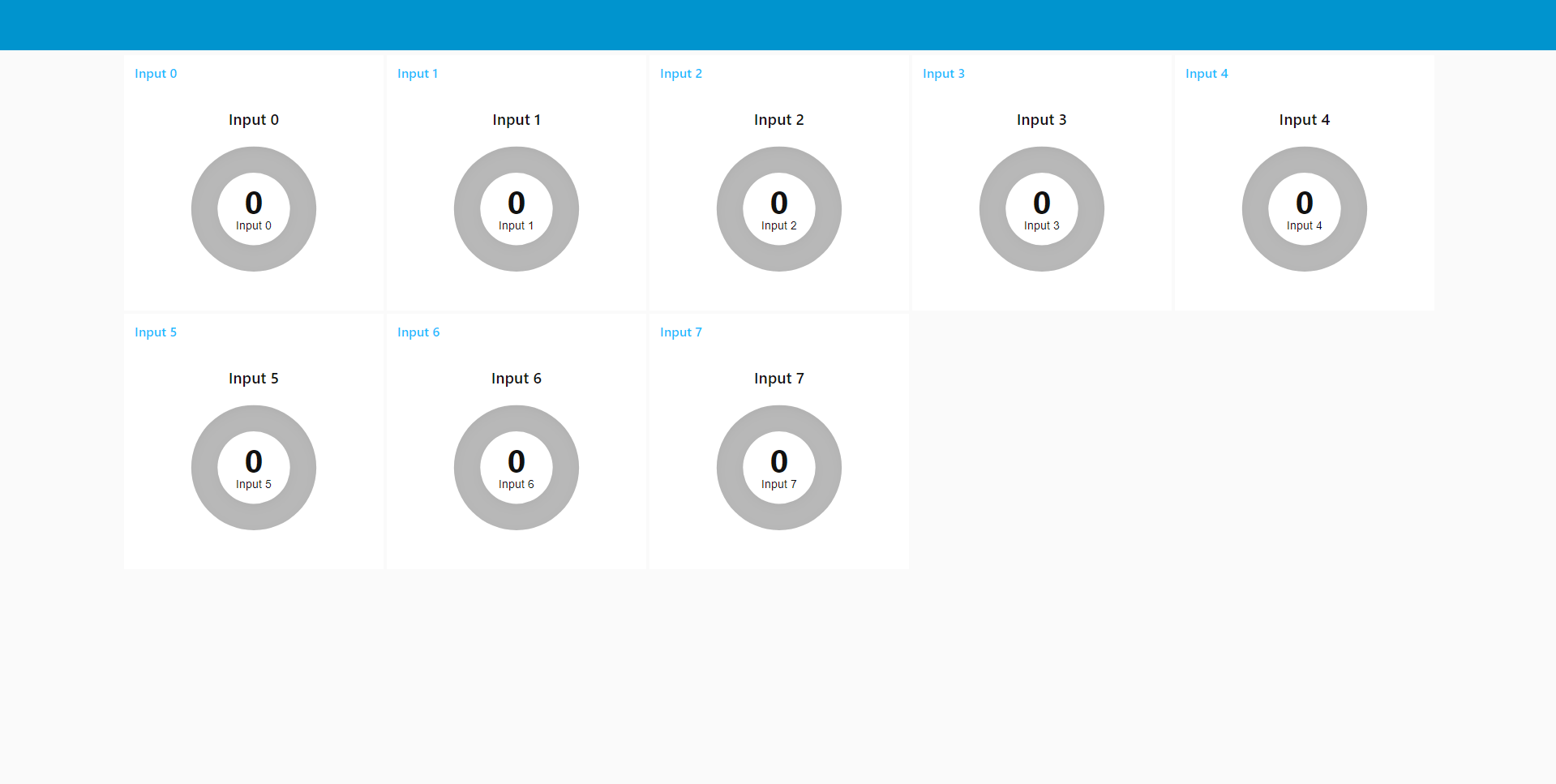1556x784 pixels.
Task: Click the Input 5 card heading
Action: 254,378
